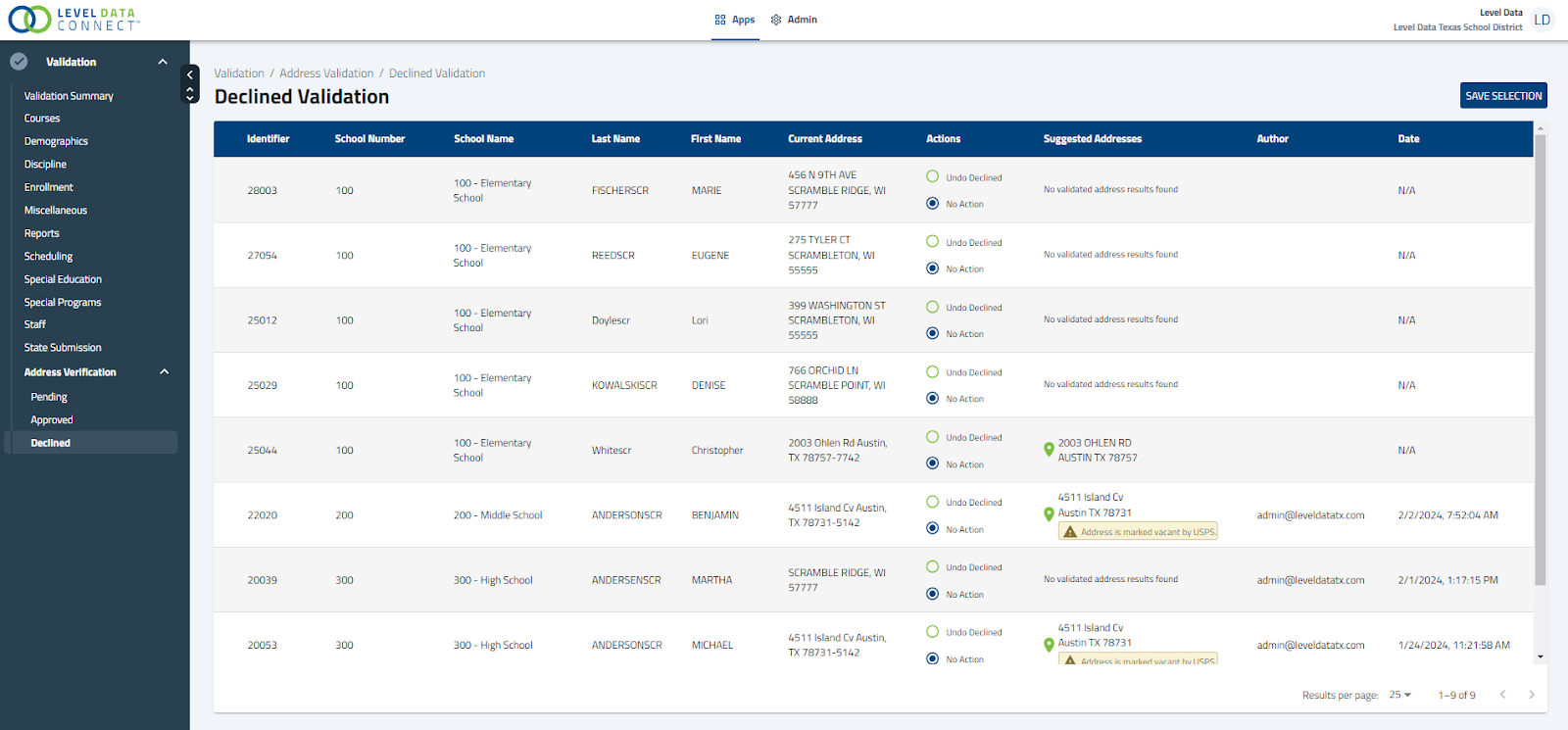Screen dimensions: 1568x730
Task: Open Pending under Address Verification
Action: coord(49,397)
